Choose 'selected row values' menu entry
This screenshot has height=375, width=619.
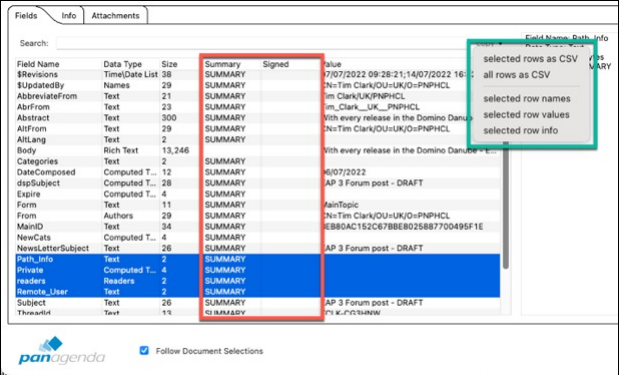click(526, 114)
